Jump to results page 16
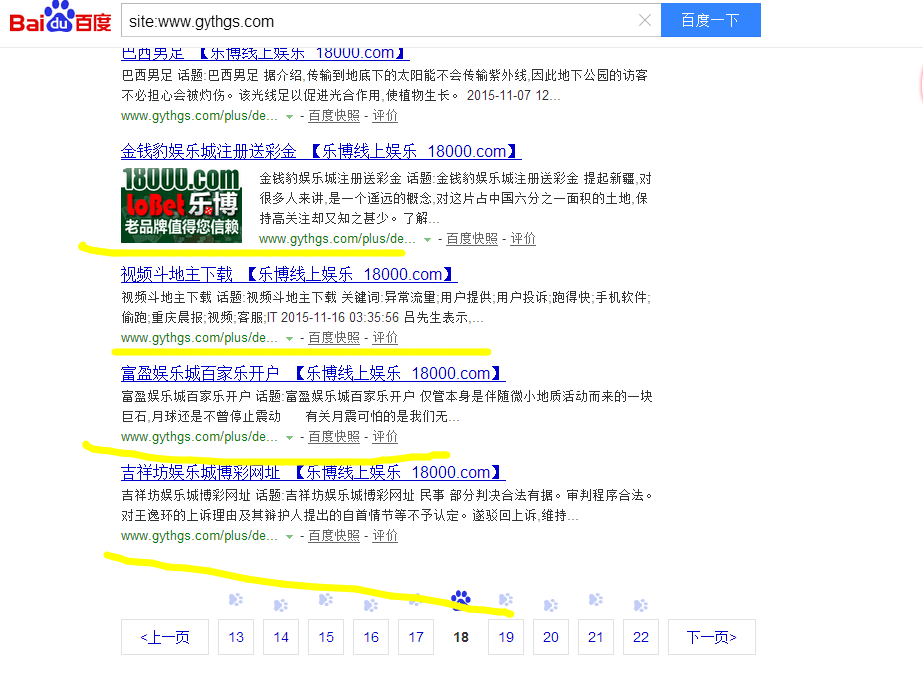This screenshot has height=691, width=923. [371, 637]
